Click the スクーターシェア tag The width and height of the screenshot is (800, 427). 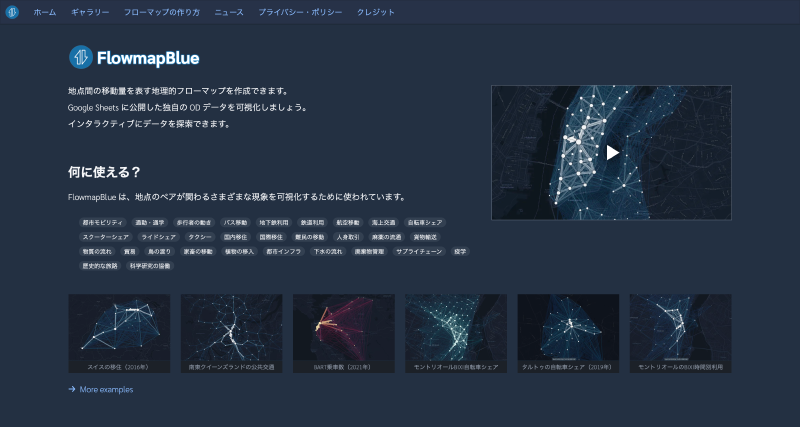(106, 237)
